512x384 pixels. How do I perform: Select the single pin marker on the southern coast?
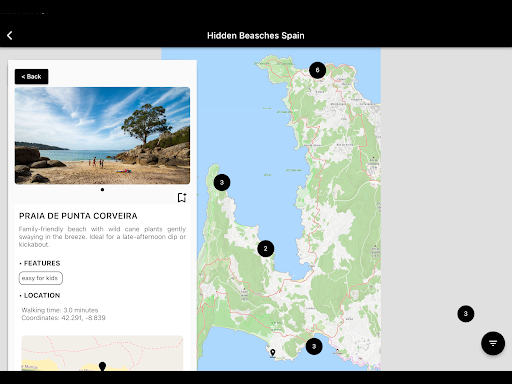pos(273,353)
